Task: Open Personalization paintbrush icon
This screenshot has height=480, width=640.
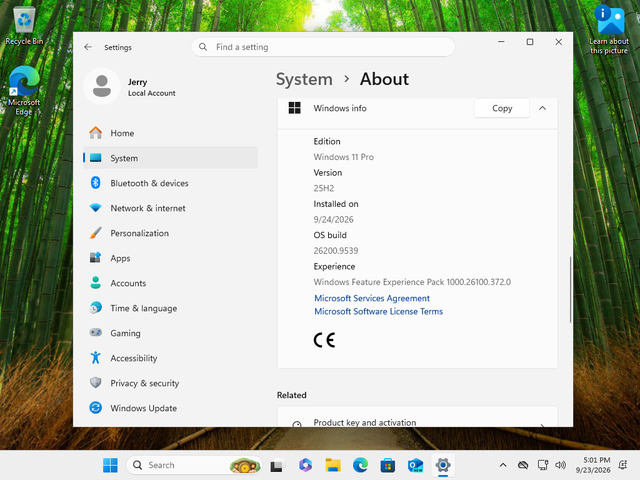Action: coord(96,233)
